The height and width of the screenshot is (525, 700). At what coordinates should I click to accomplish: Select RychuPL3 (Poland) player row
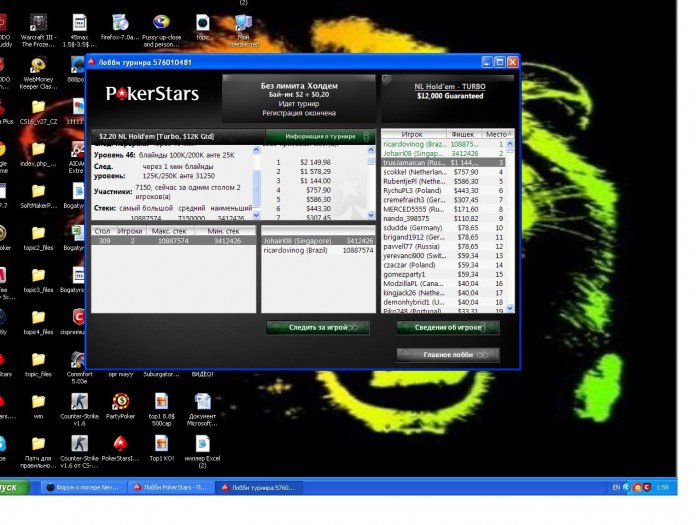(444, 191)
